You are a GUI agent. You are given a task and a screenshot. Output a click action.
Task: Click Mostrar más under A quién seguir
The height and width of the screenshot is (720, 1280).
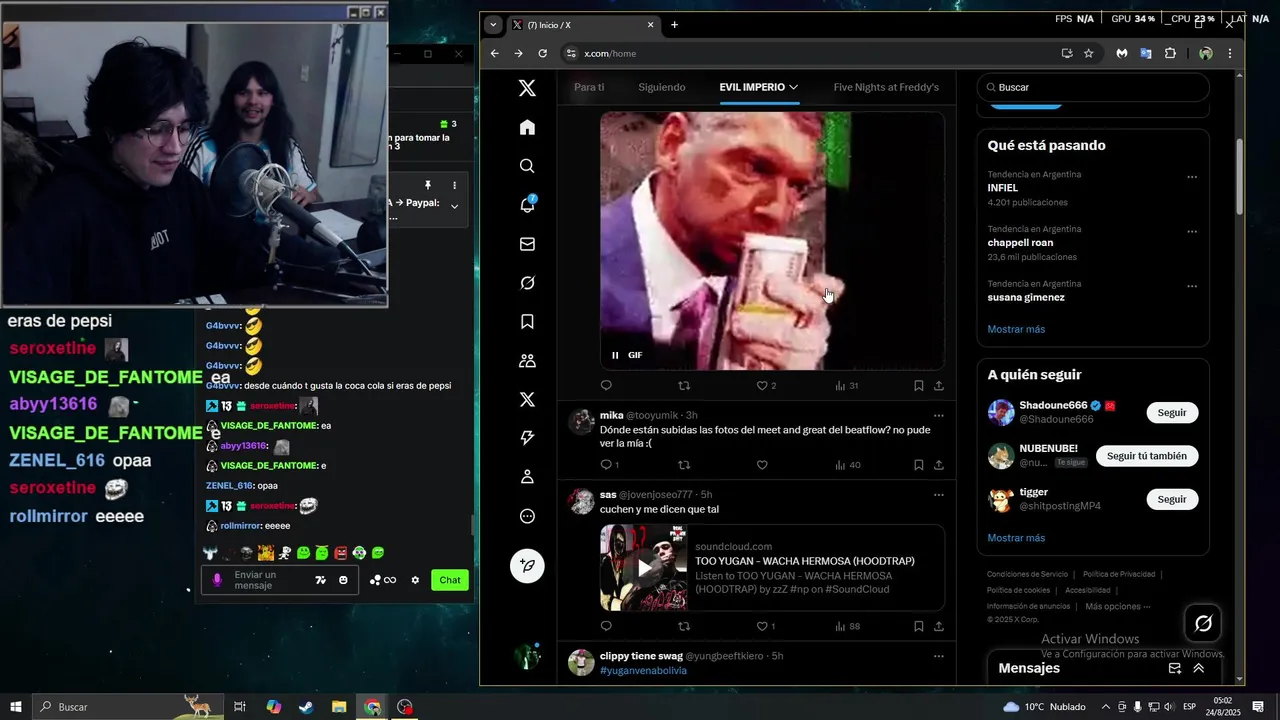click(x=1016, y=538)
